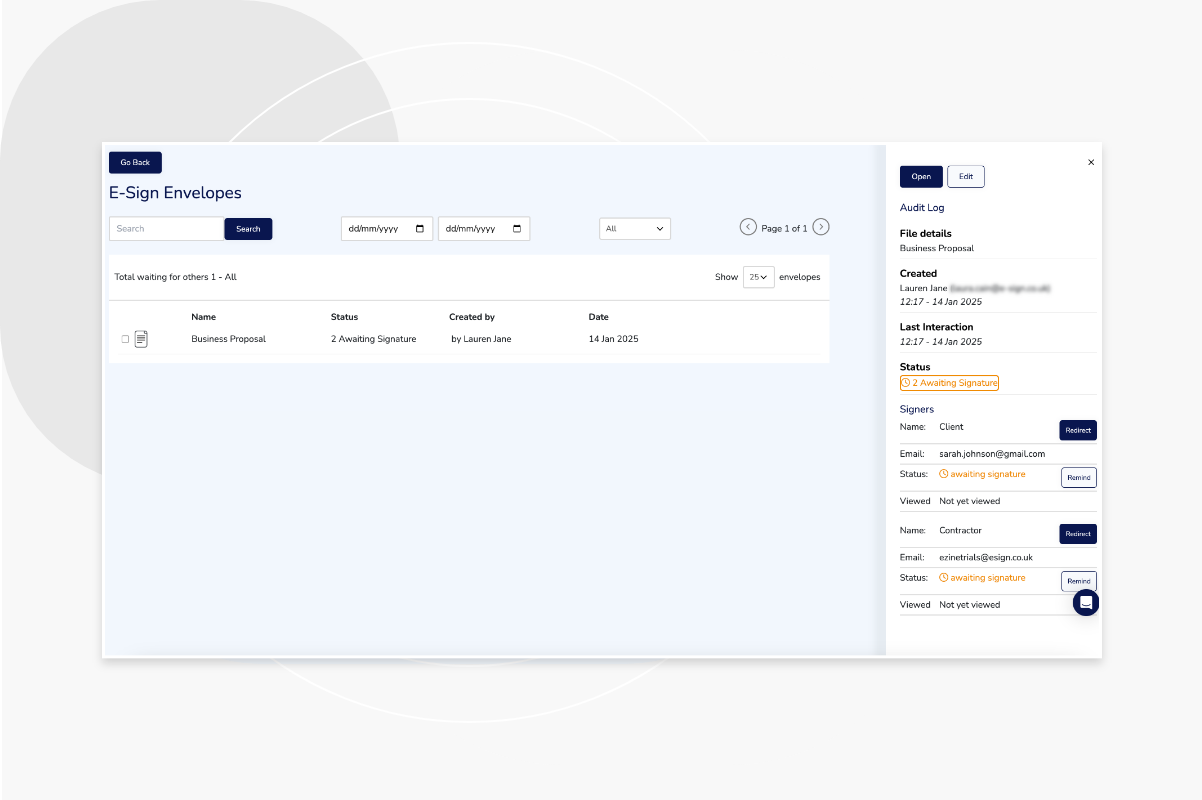The image size is (1202, 800).
Task: Click the by Lauren Jane cell
Action: pyautogui.click(x=481, y=339)
